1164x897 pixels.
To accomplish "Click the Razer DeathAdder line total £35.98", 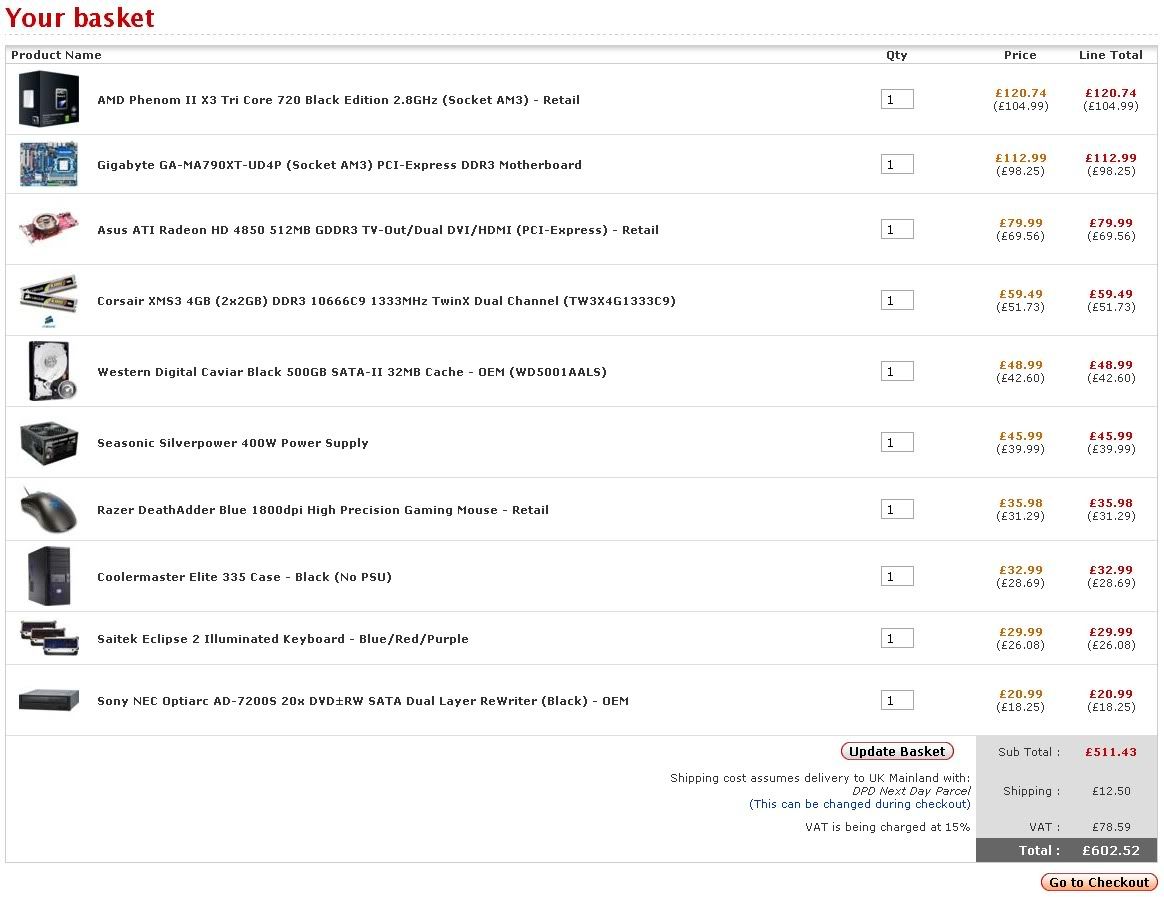I will pyautogui.click(x=1111, y=503).
